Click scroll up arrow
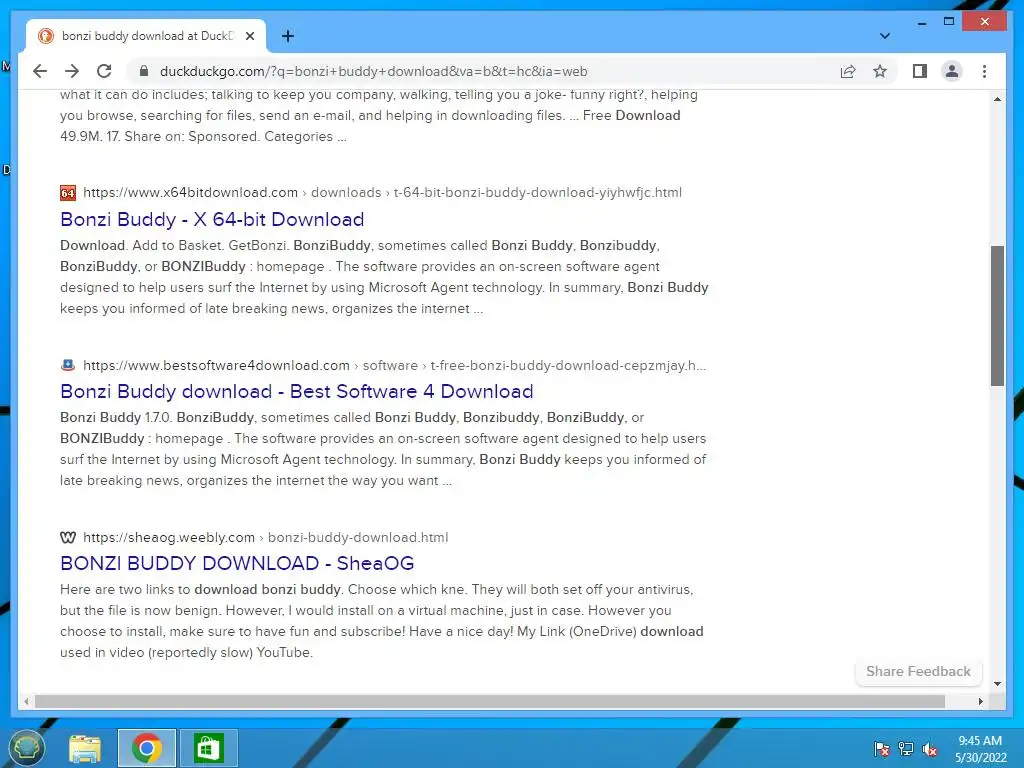The width and height of the screenshot is (1024, 768). pyautogui.click(x=997, y=99)
